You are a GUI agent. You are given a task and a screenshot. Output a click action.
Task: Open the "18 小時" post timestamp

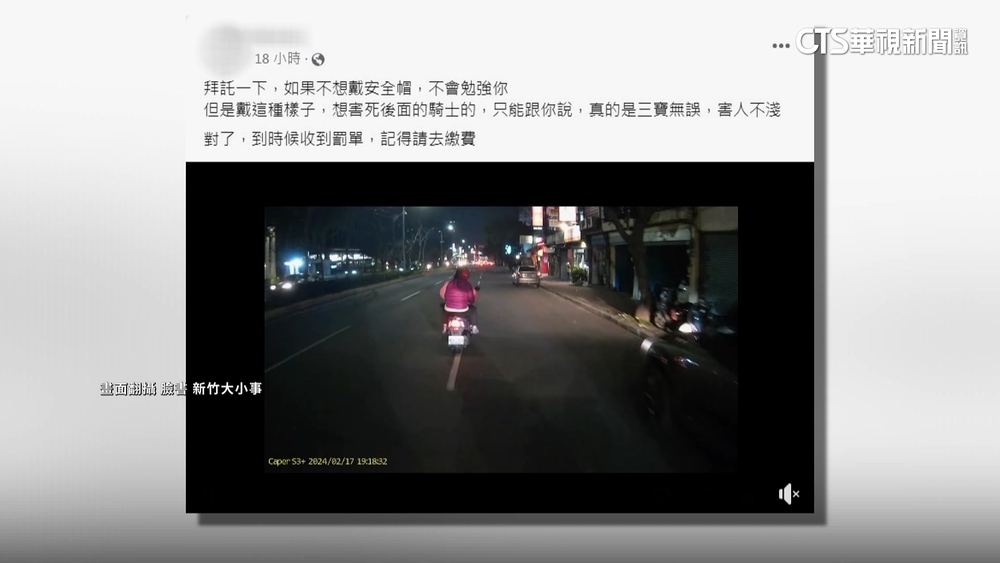[x=277, y=59]
